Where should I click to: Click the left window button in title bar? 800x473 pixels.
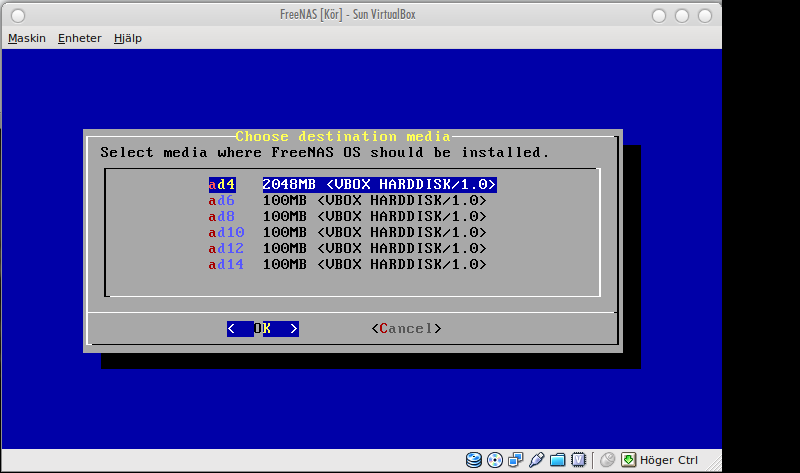(x=18, y=16)
